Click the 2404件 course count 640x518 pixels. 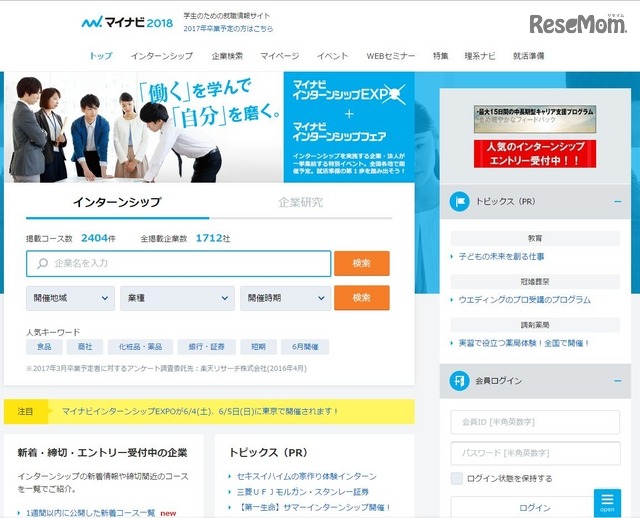[x=98, y=238]
